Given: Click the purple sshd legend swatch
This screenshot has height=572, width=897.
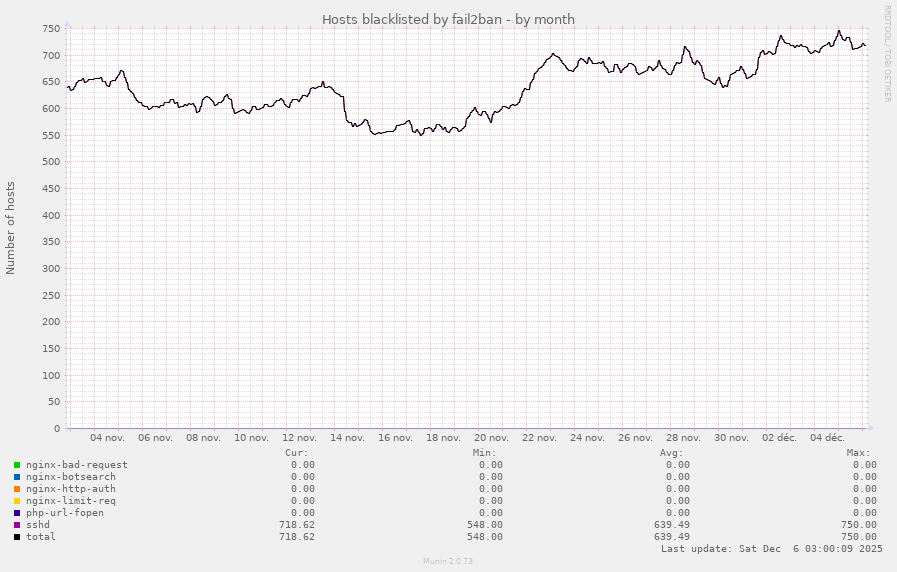Looking at the screenshot, I should 17,525.
